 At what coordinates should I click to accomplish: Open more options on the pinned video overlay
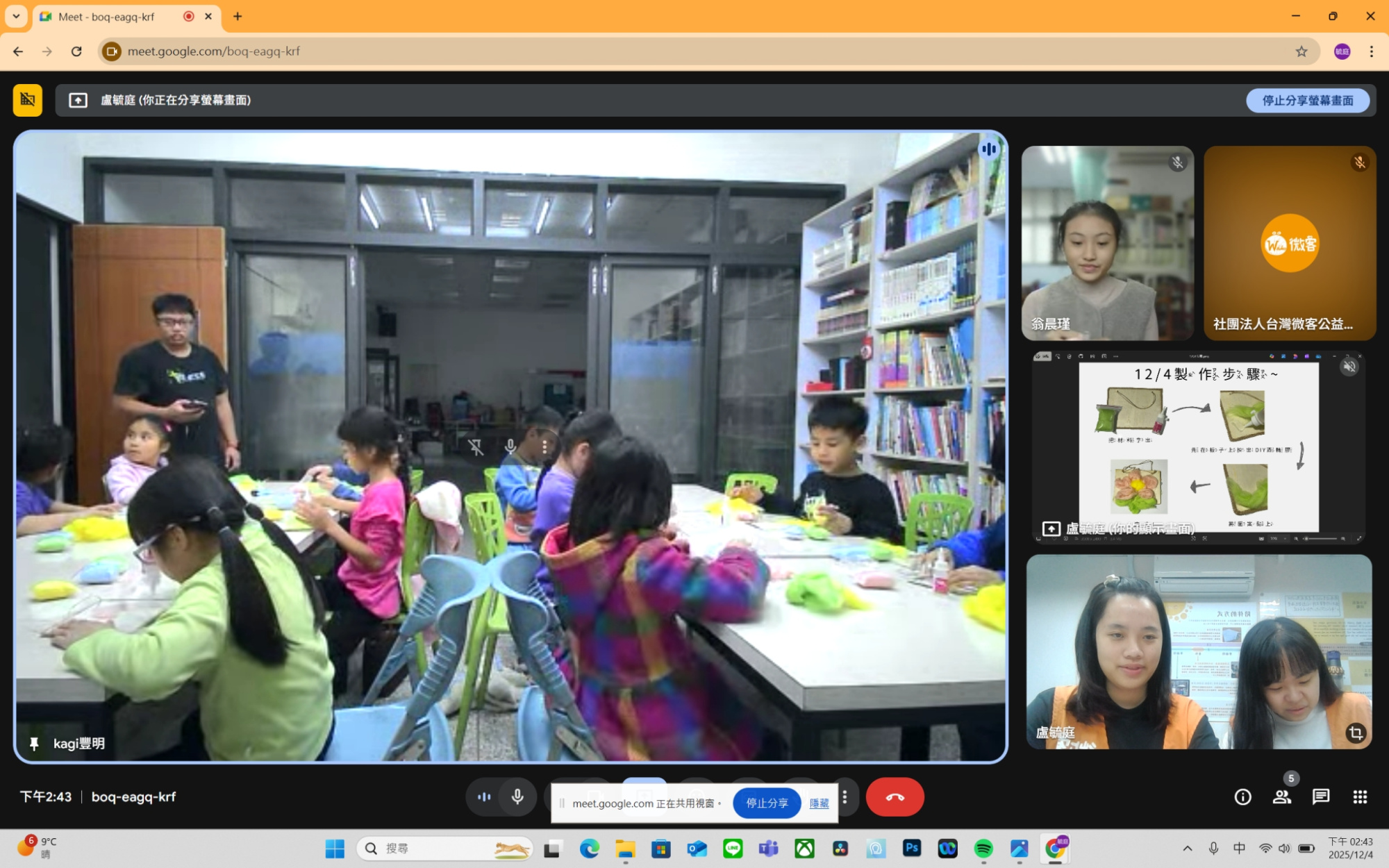coord(544,447)
